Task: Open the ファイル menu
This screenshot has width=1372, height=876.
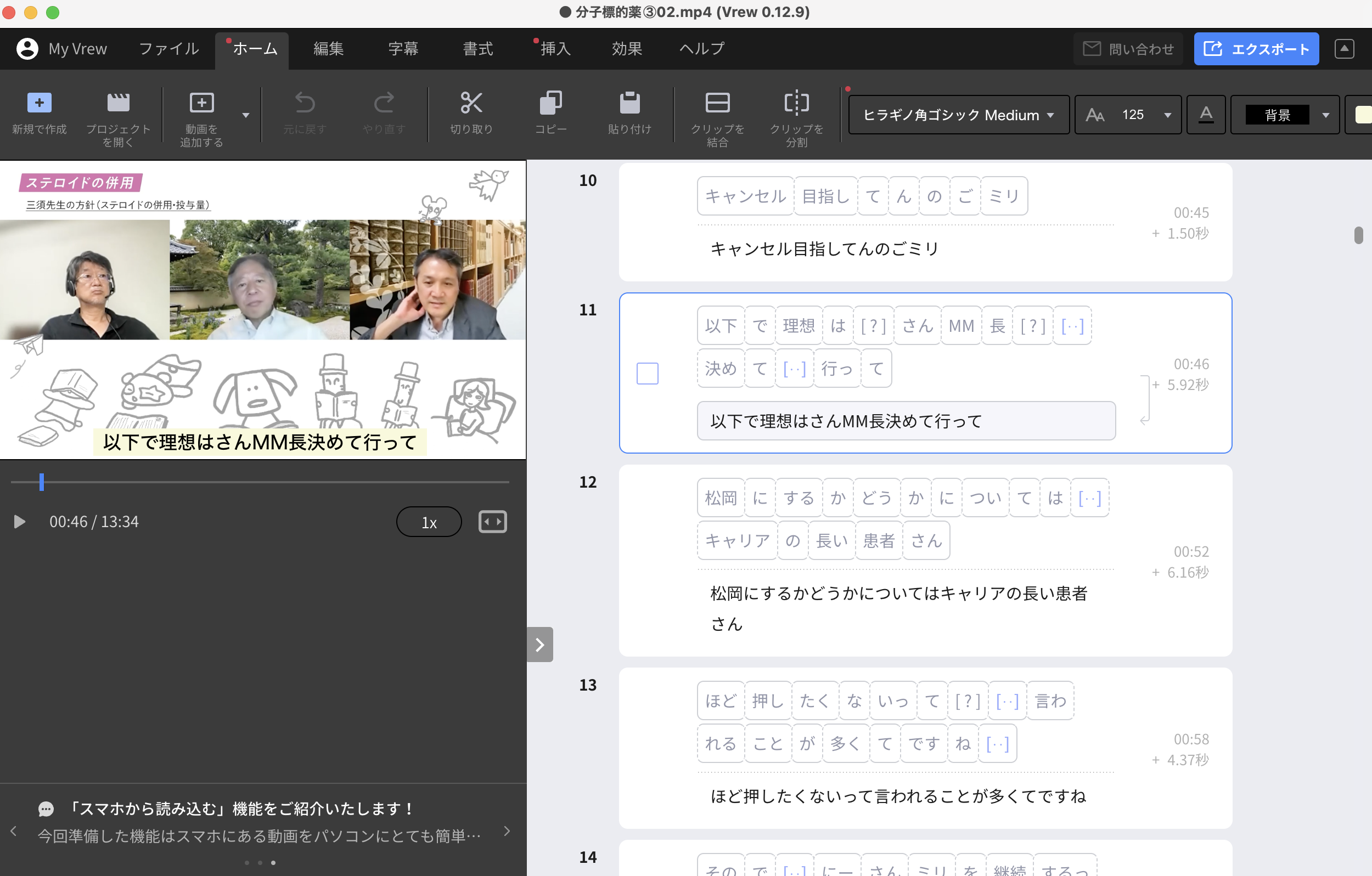Action: coord(169,49)
